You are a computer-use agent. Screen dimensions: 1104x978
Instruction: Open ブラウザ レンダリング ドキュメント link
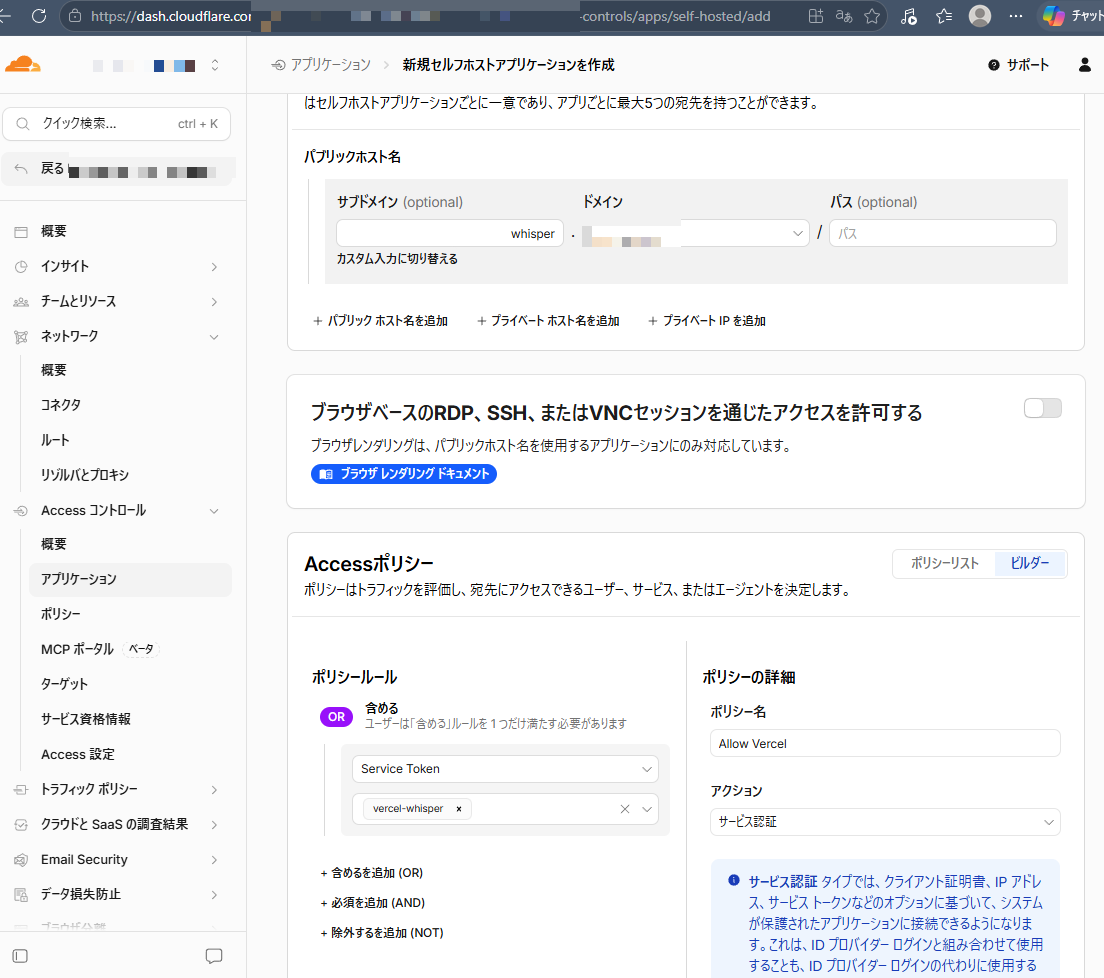click(404, 474)
